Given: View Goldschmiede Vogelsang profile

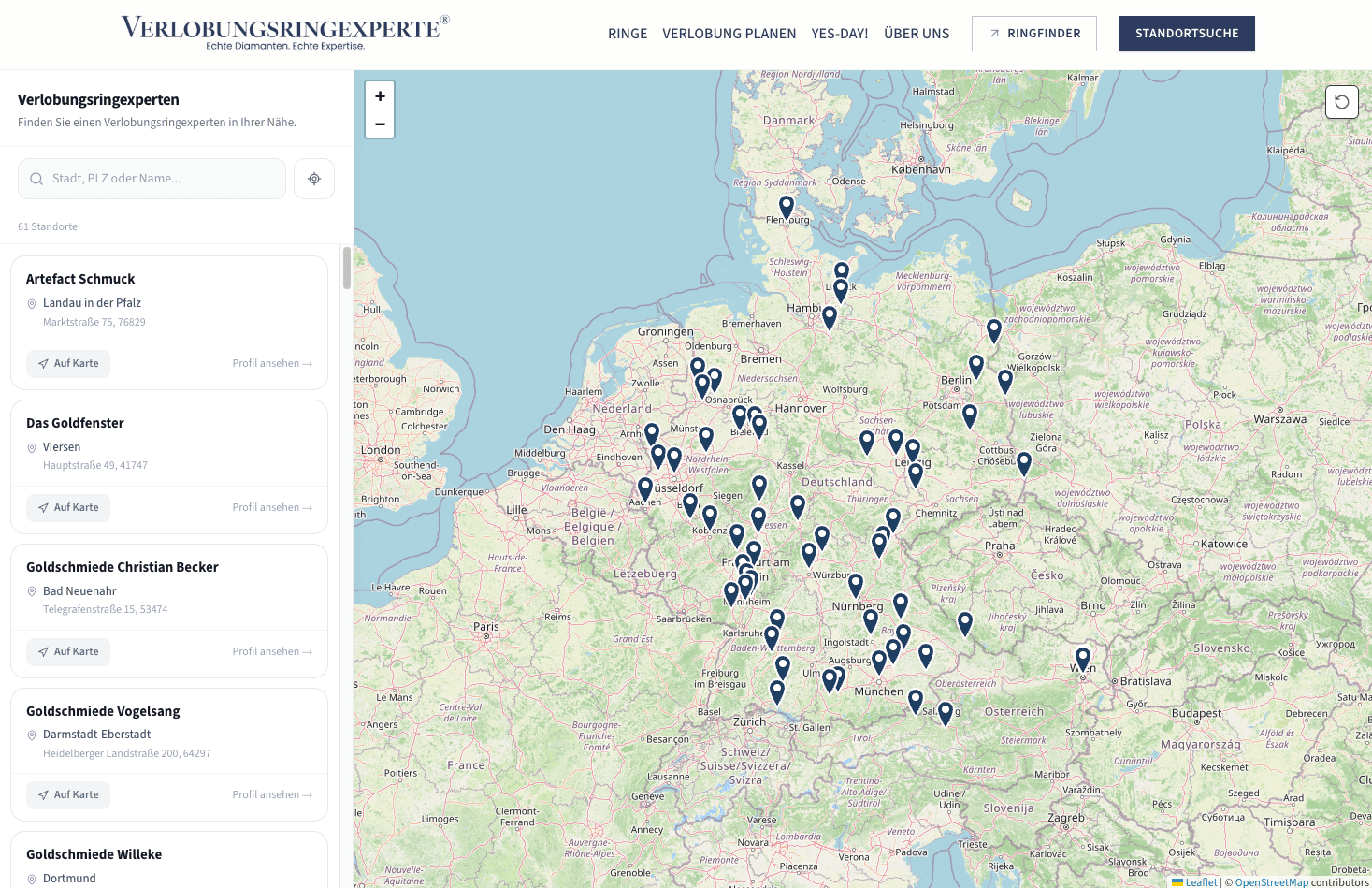Looking at the screenshot, I should point(272,794).
